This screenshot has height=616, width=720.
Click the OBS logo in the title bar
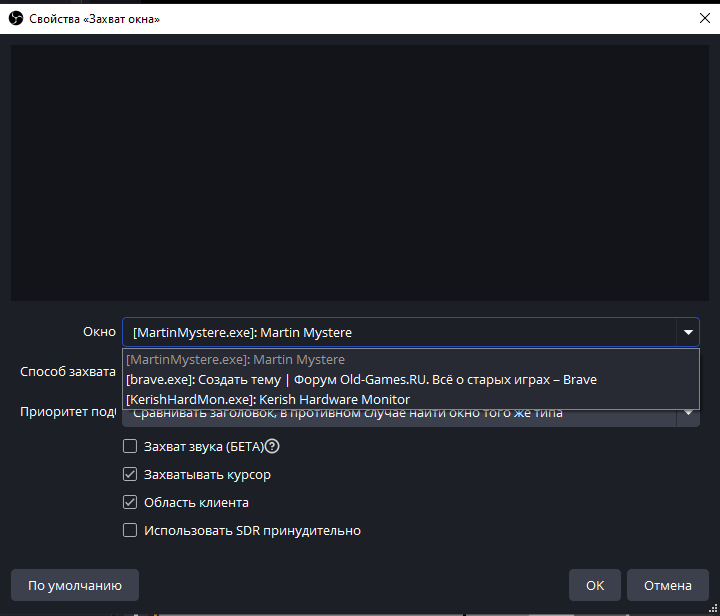point(14,18)
